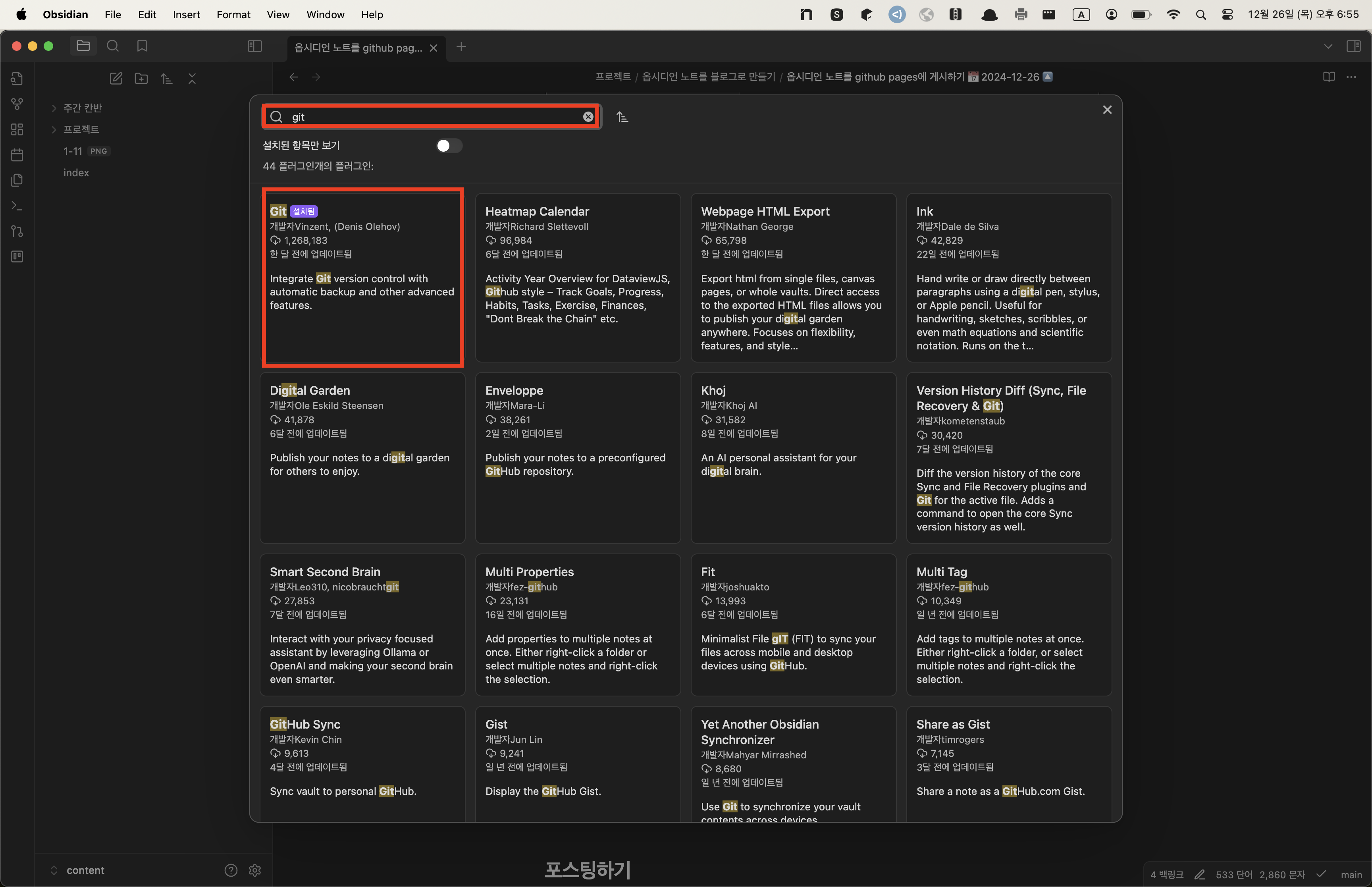Open the Smart Second Brain plugin card
Screen dimensions: 1372x887
coord(362,625)
